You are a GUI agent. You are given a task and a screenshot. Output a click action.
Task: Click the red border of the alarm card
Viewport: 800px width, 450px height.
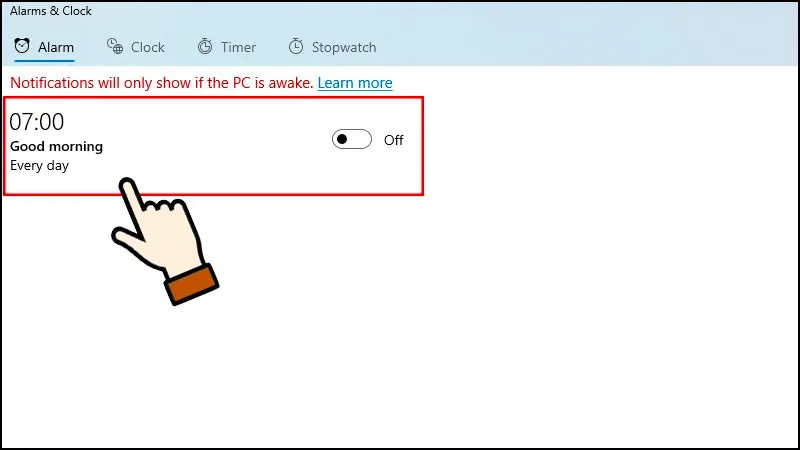[213, 98]
